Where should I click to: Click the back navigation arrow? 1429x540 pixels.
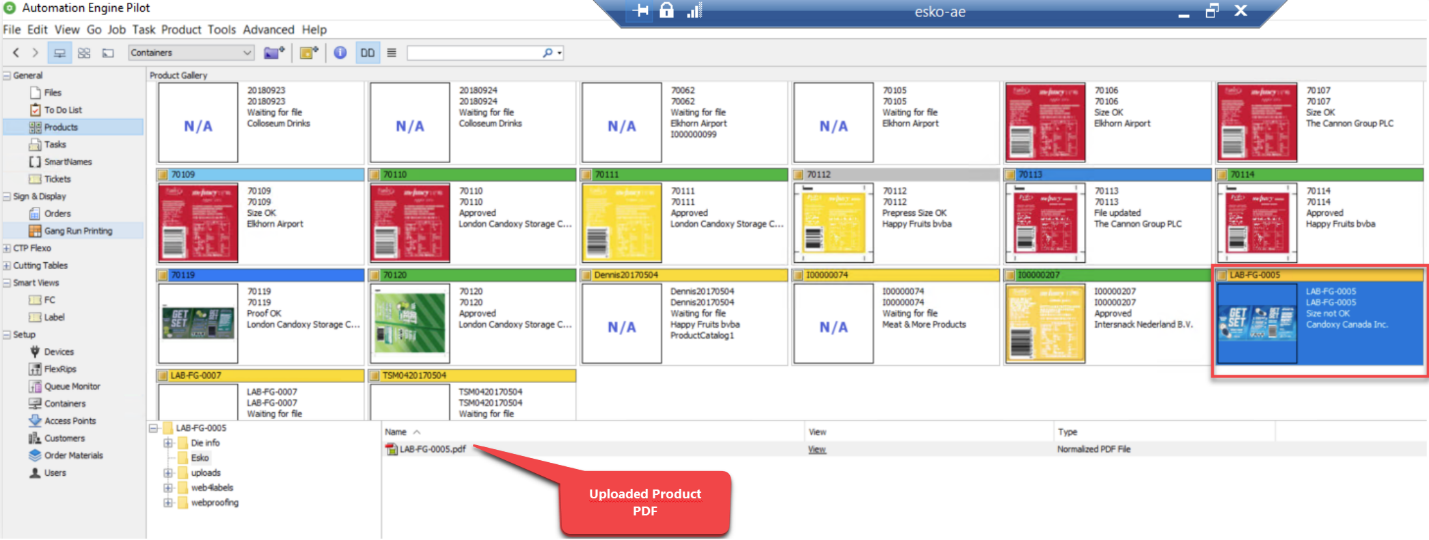(x=16, y=53)
